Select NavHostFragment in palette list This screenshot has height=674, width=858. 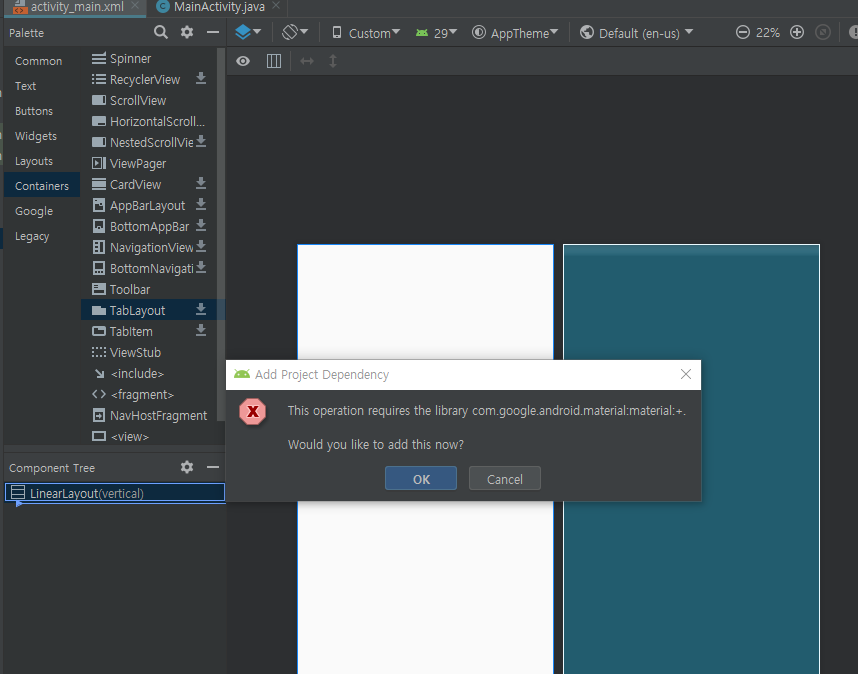coord(149,415)
